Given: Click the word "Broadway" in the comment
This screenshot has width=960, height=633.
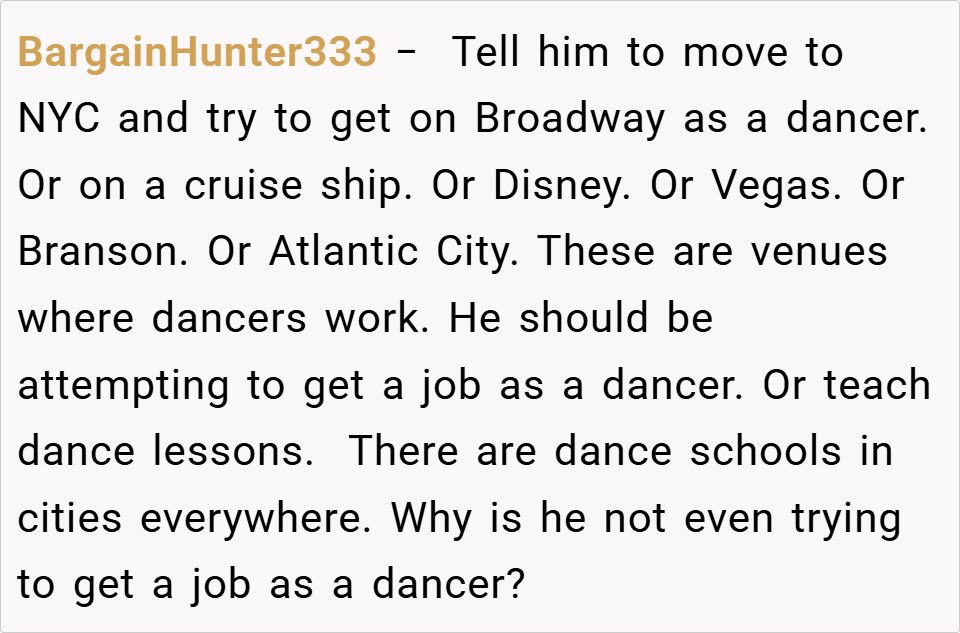Looking at the screenshot, I should 570,119.
